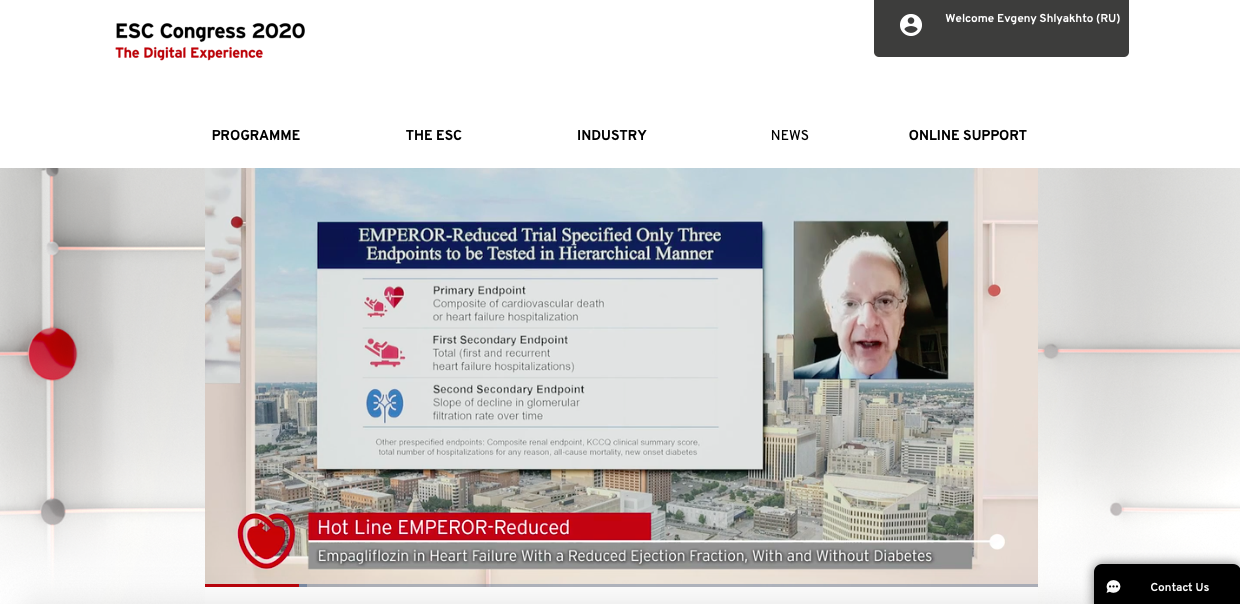Go to the INDUSTRY section
The height and width of the screenshot is (604, 1240).
pyautogui.click(x=611, y=136)
